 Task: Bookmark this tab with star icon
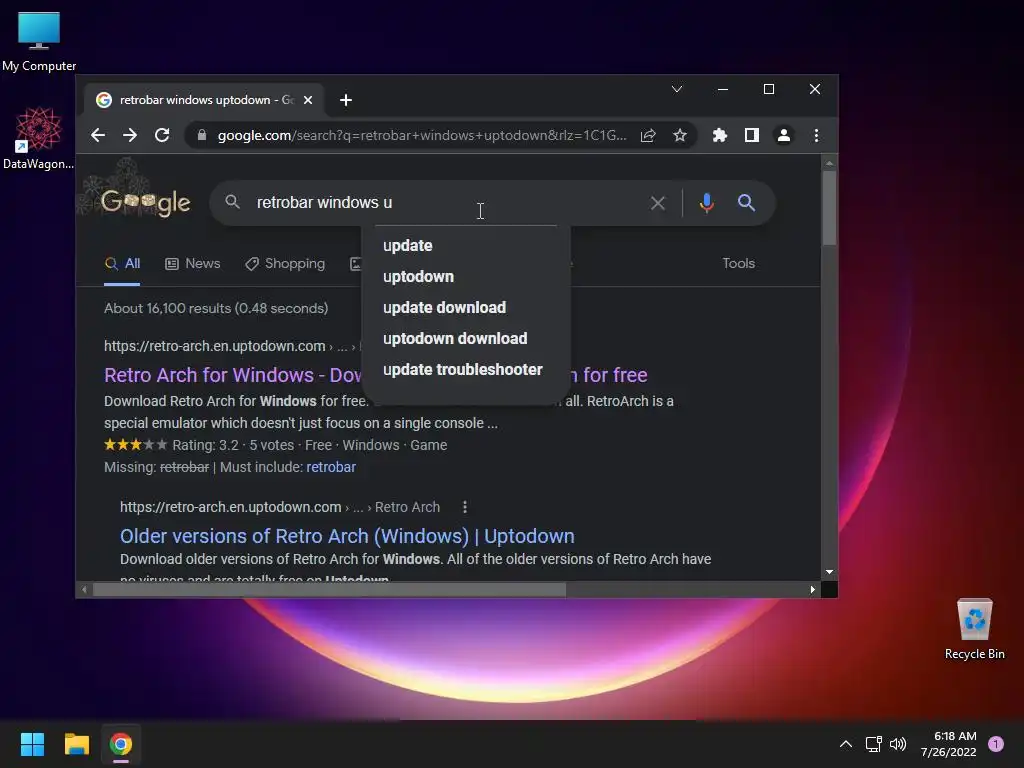[x=680, y=135]
